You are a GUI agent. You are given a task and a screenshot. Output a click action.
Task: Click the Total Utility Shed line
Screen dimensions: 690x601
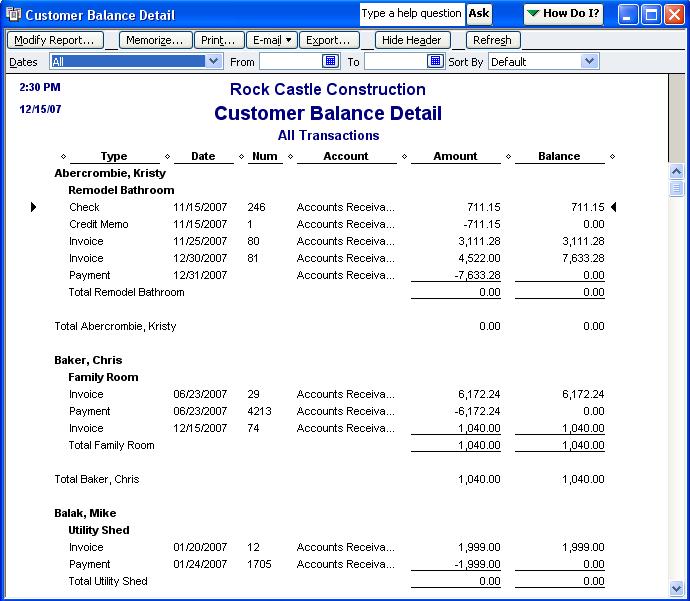[337, 582]
